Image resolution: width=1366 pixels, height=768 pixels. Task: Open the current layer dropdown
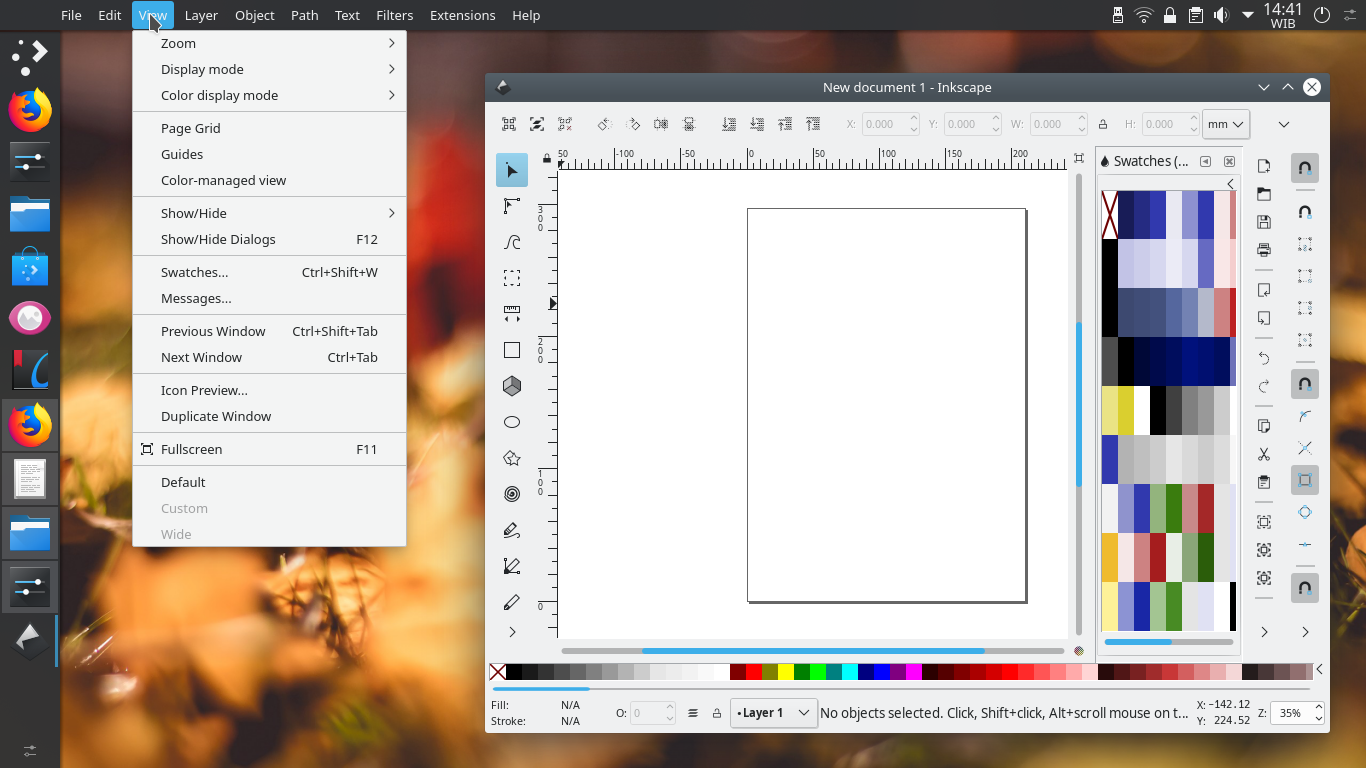pos(773,712)
